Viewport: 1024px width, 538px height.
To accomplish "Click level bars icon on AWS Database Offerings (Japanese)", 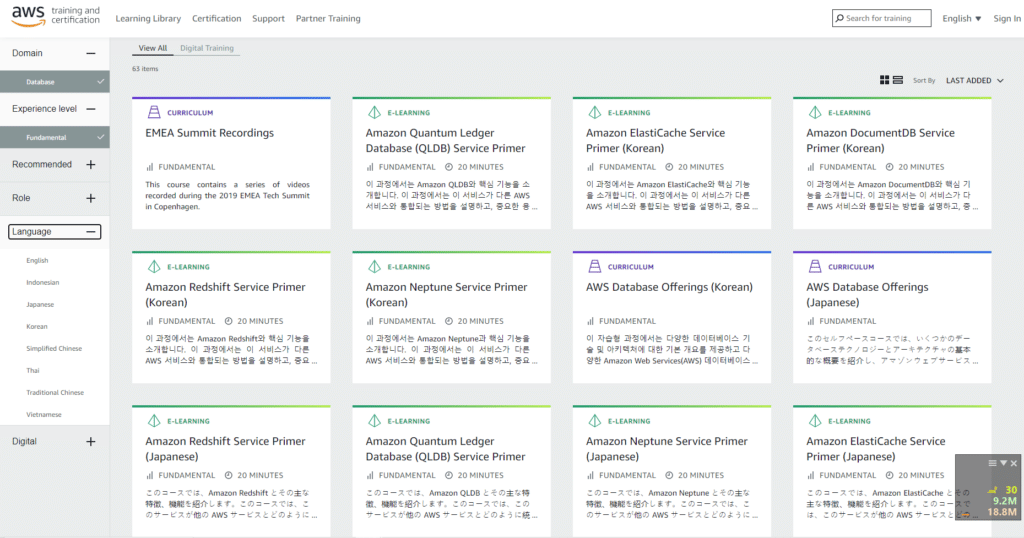I will pyautogui.click(x=811, y=321).
